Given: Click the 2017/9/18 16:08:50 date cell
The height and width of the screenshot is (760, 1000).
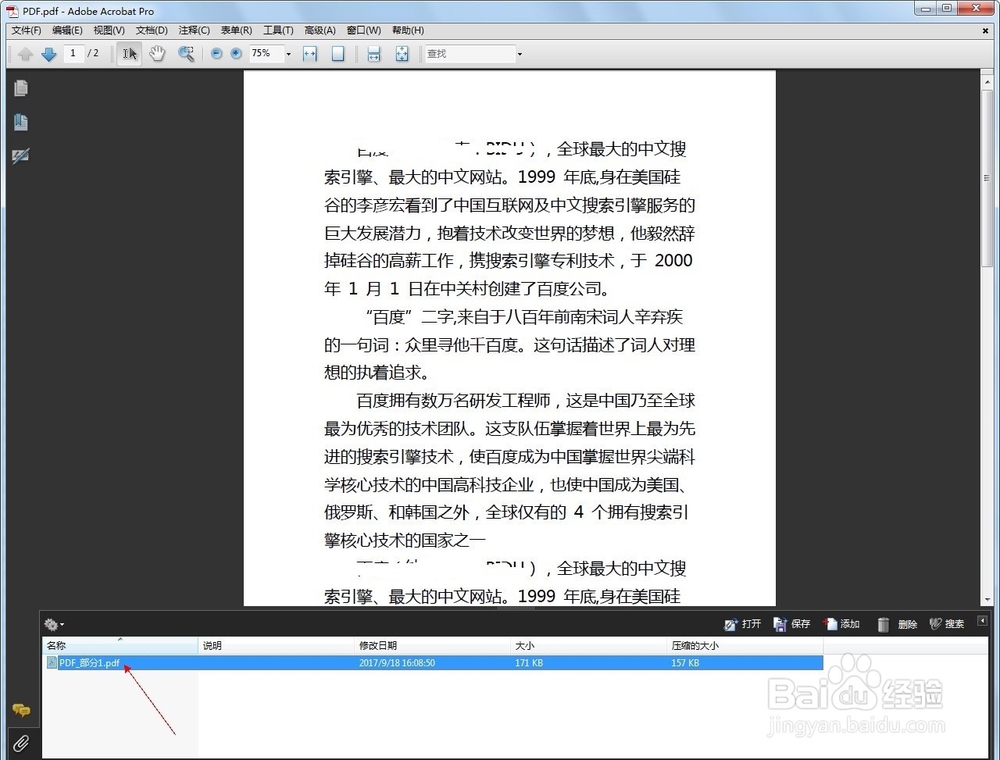Looking at the screenshot, I should (397, 663).
